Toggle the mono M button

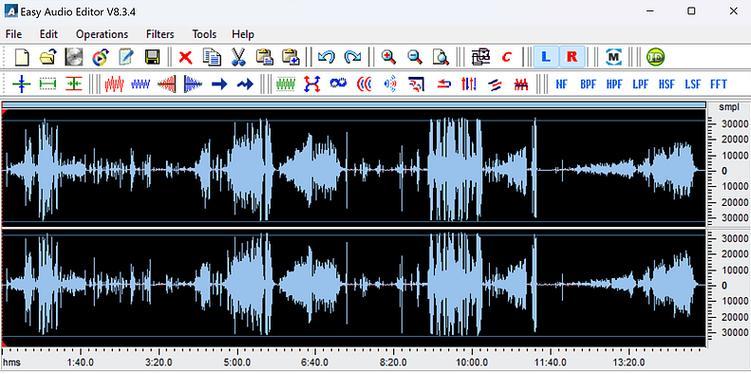614,57
